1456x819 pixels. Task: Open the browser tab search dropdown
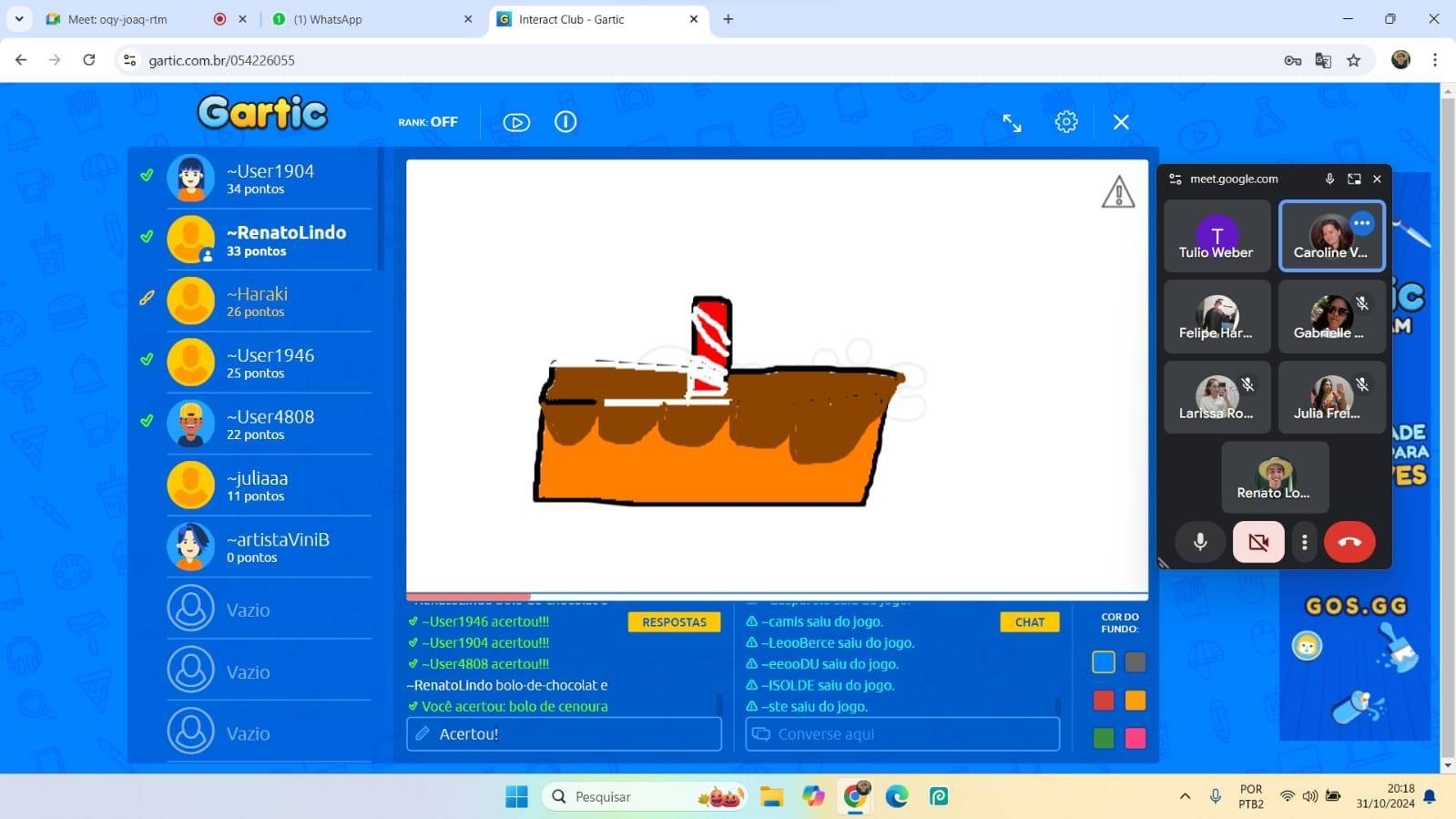(x=19, y=19)
